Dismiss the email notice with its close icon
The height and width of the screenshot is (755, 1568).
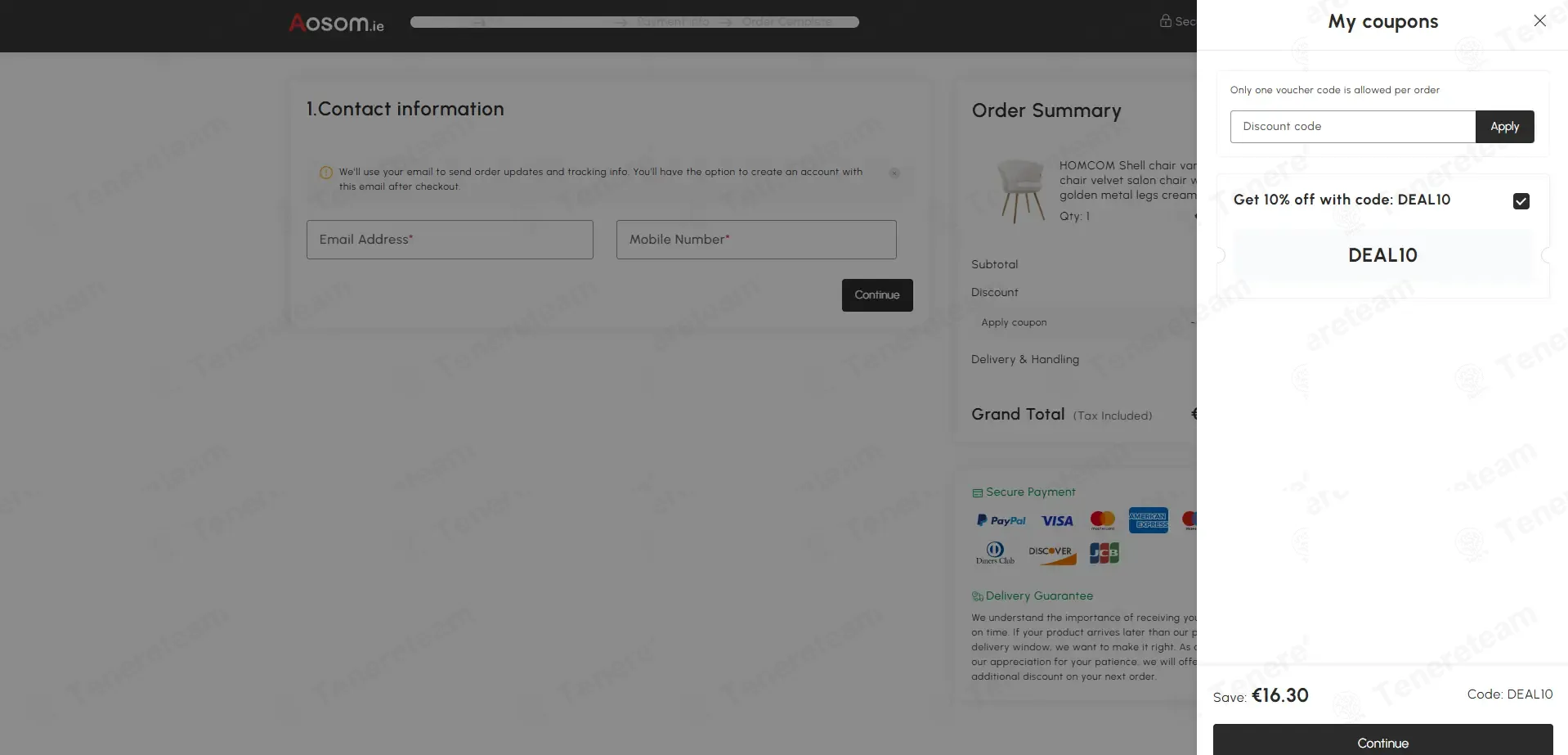click(894, 173)
